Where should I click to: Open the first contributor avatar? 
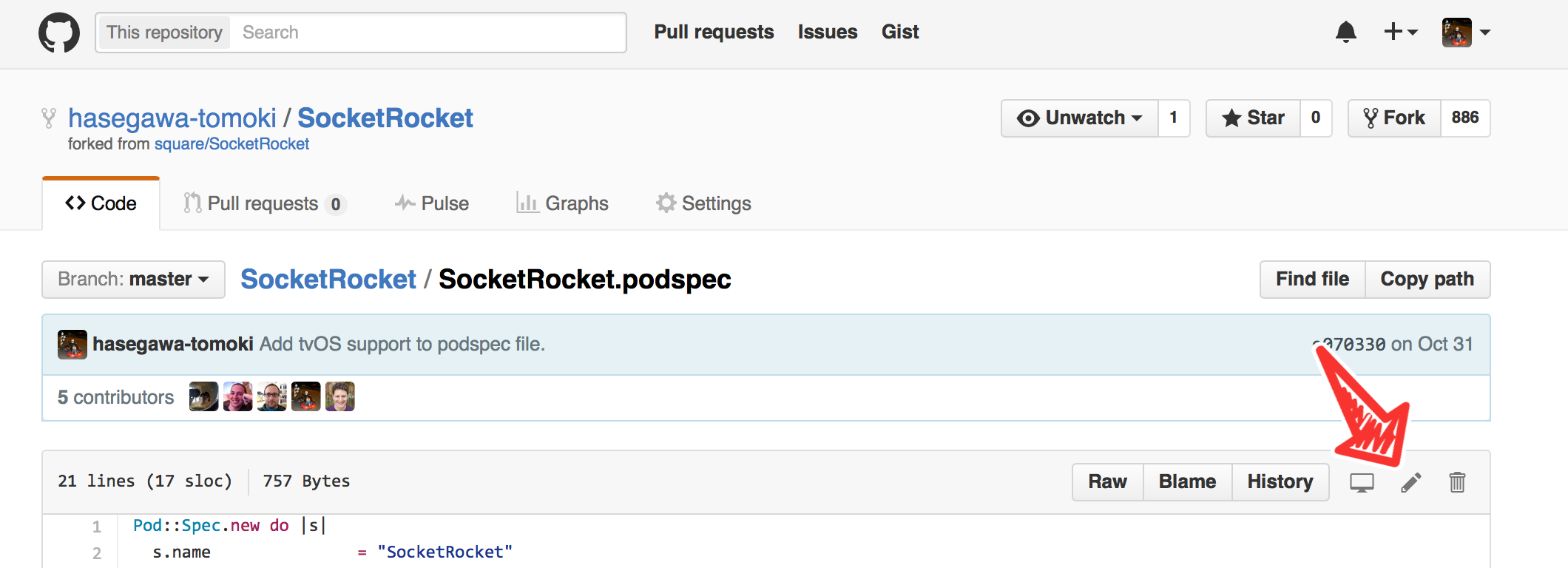(x=203, y=396)
